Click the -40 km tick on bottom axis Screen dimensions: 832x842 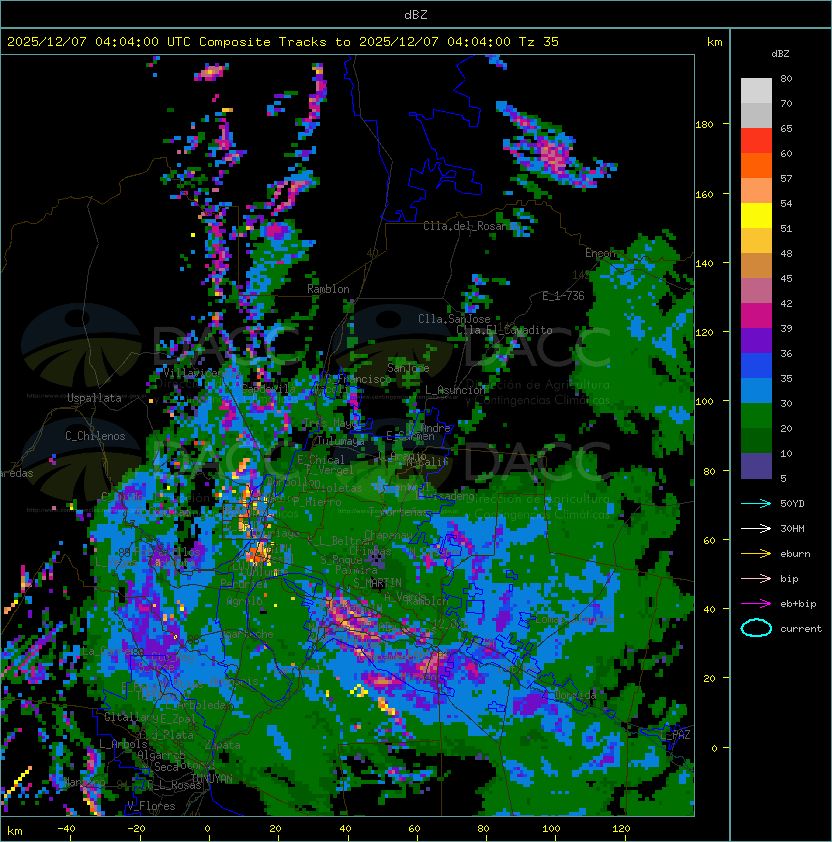(66, 829)
